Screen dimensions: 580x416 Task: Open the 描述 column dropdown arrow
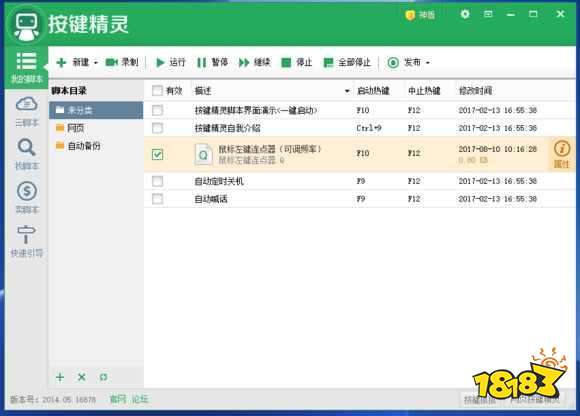point(347,91)
